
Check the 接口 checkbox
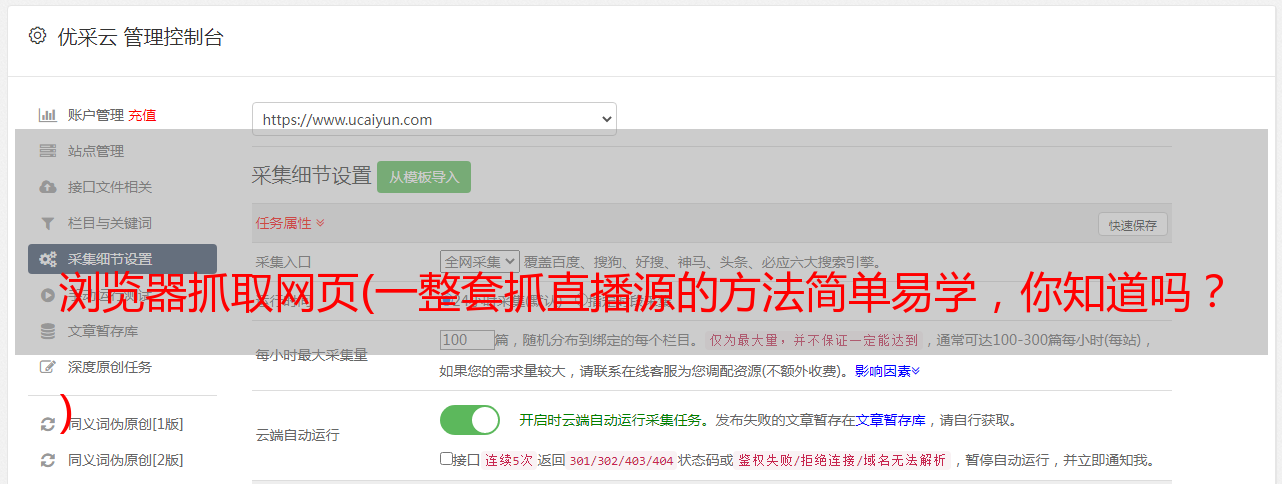pos(446,459)
